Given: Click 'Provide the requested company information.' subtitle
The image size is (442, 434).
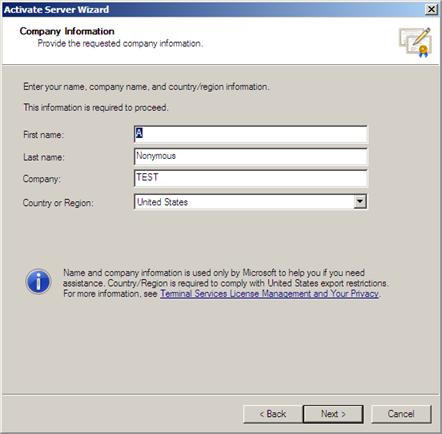Looking at the screenshot, I should pyautogui.click(x=120, y=44).
